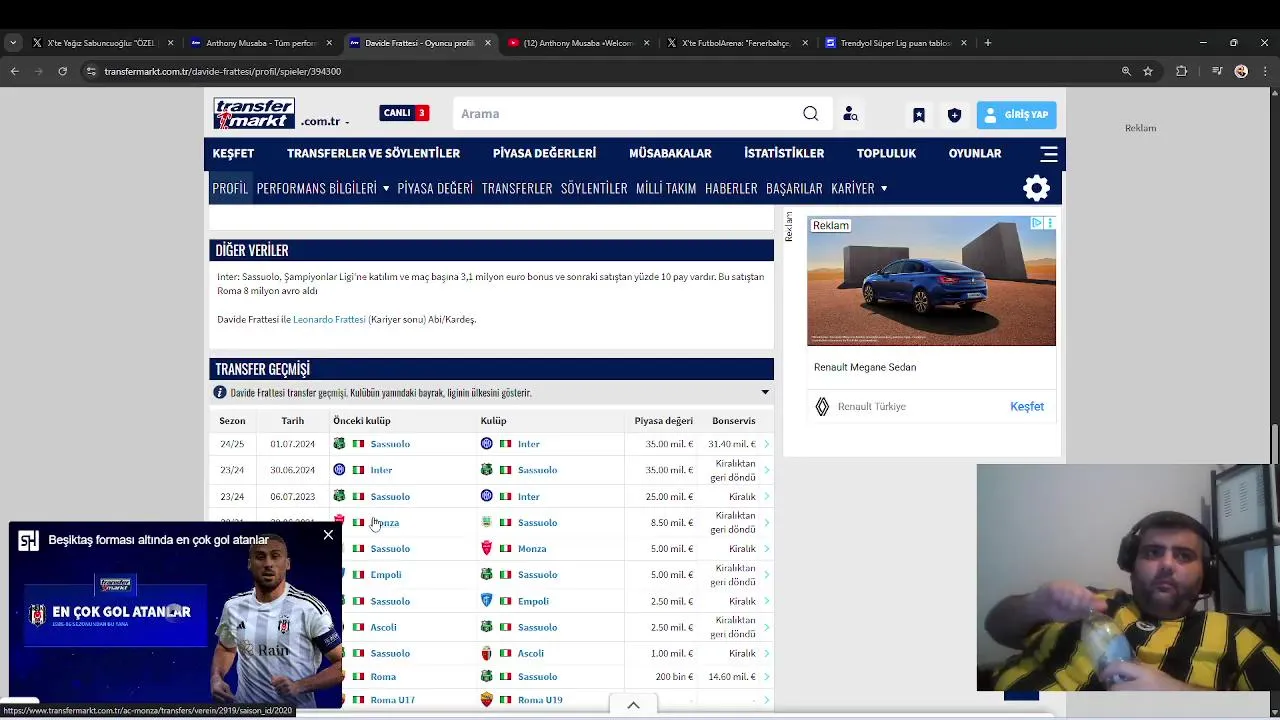Expand the Kariyer dropdown
Viewport: 1280px width, 720px height.
coord(884,188)
